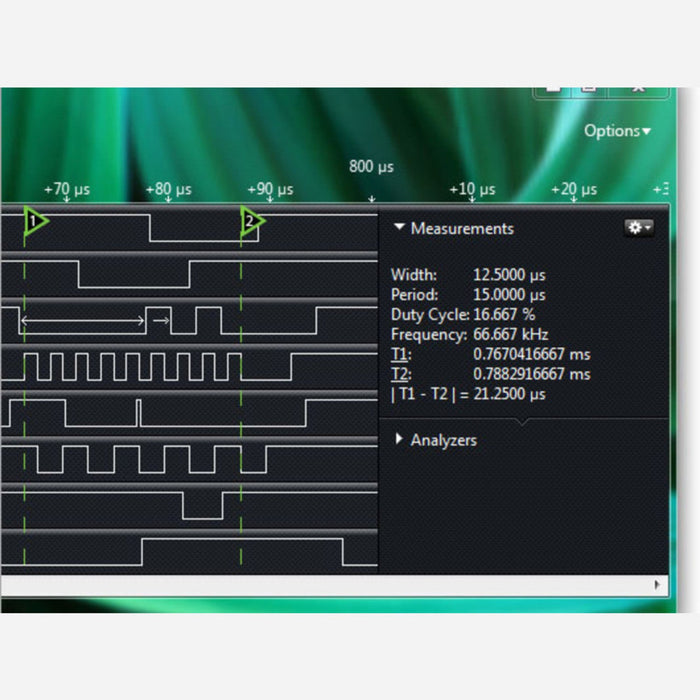Expand the Analyzers panel
700x700 pixels.
click(399, 439)
